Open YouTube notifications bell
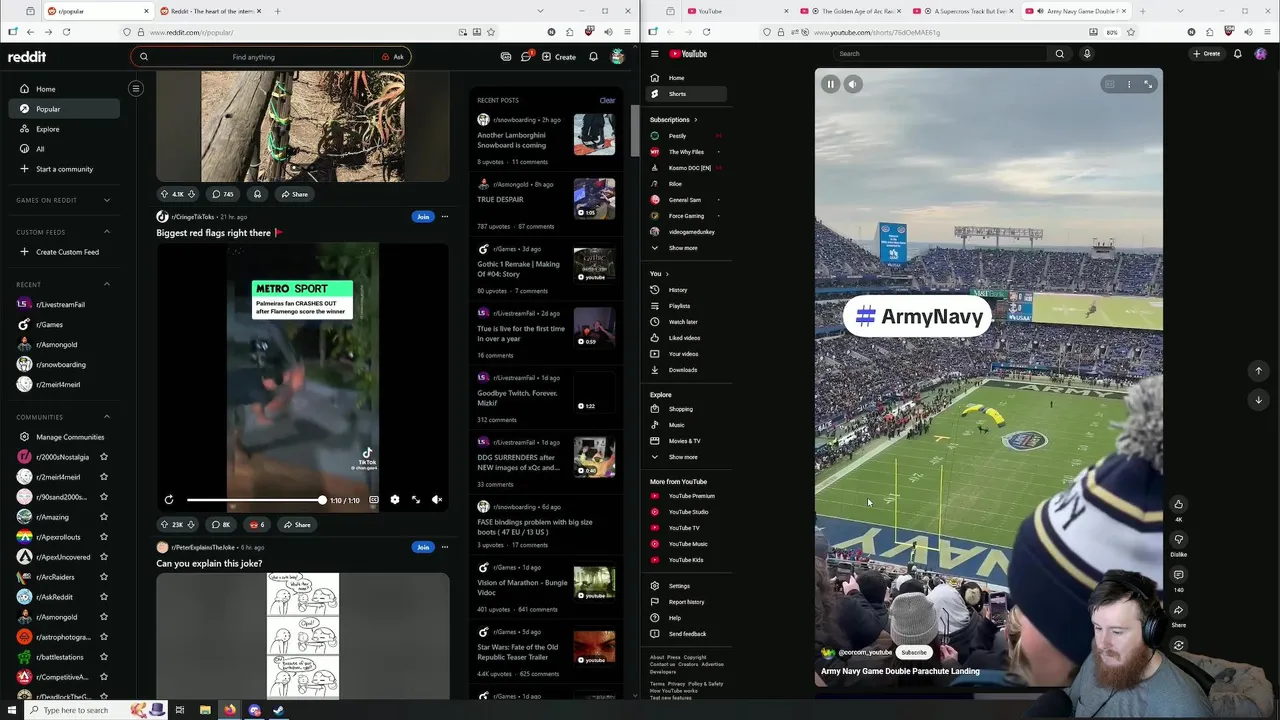 (1238, 54)
